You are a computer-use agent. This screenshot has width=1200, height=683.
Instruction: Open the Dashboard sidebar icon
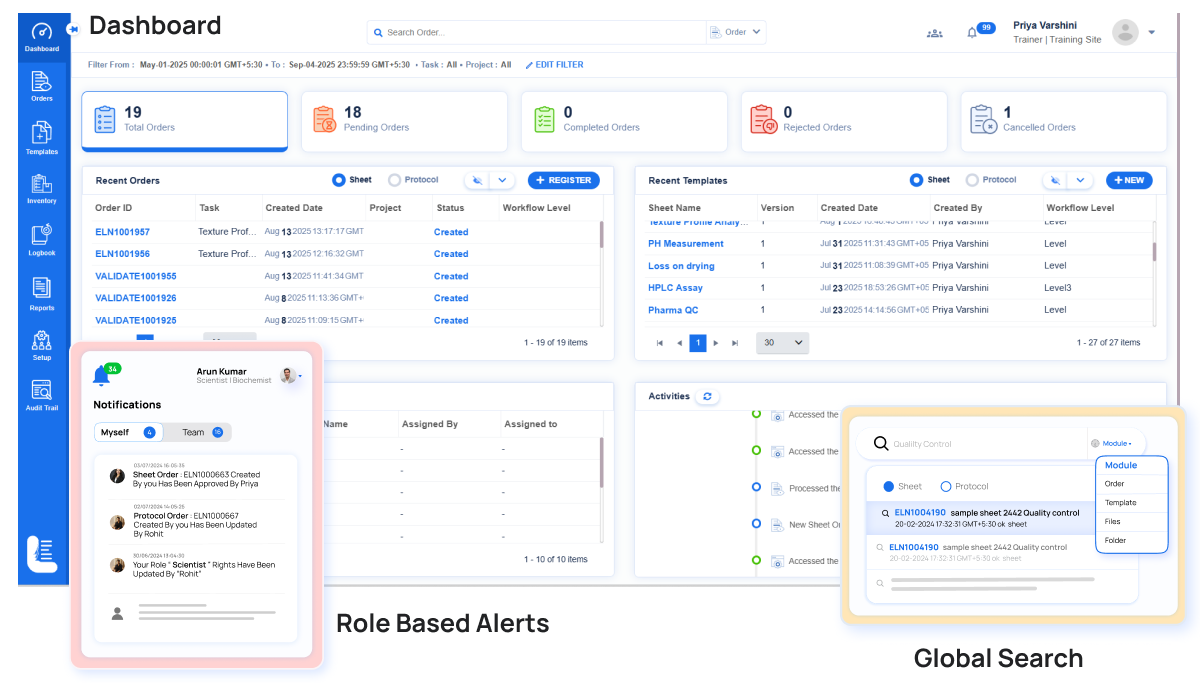[42, 38]
